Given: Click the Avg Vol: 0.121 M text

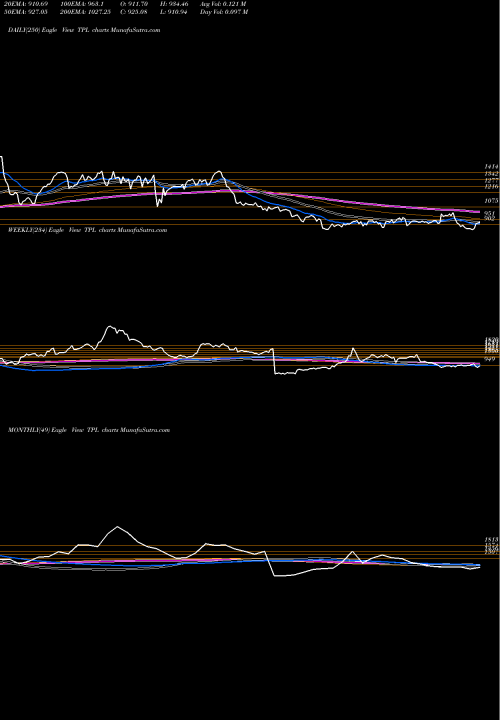Looking at the screenshot, I should pos(223,4).
